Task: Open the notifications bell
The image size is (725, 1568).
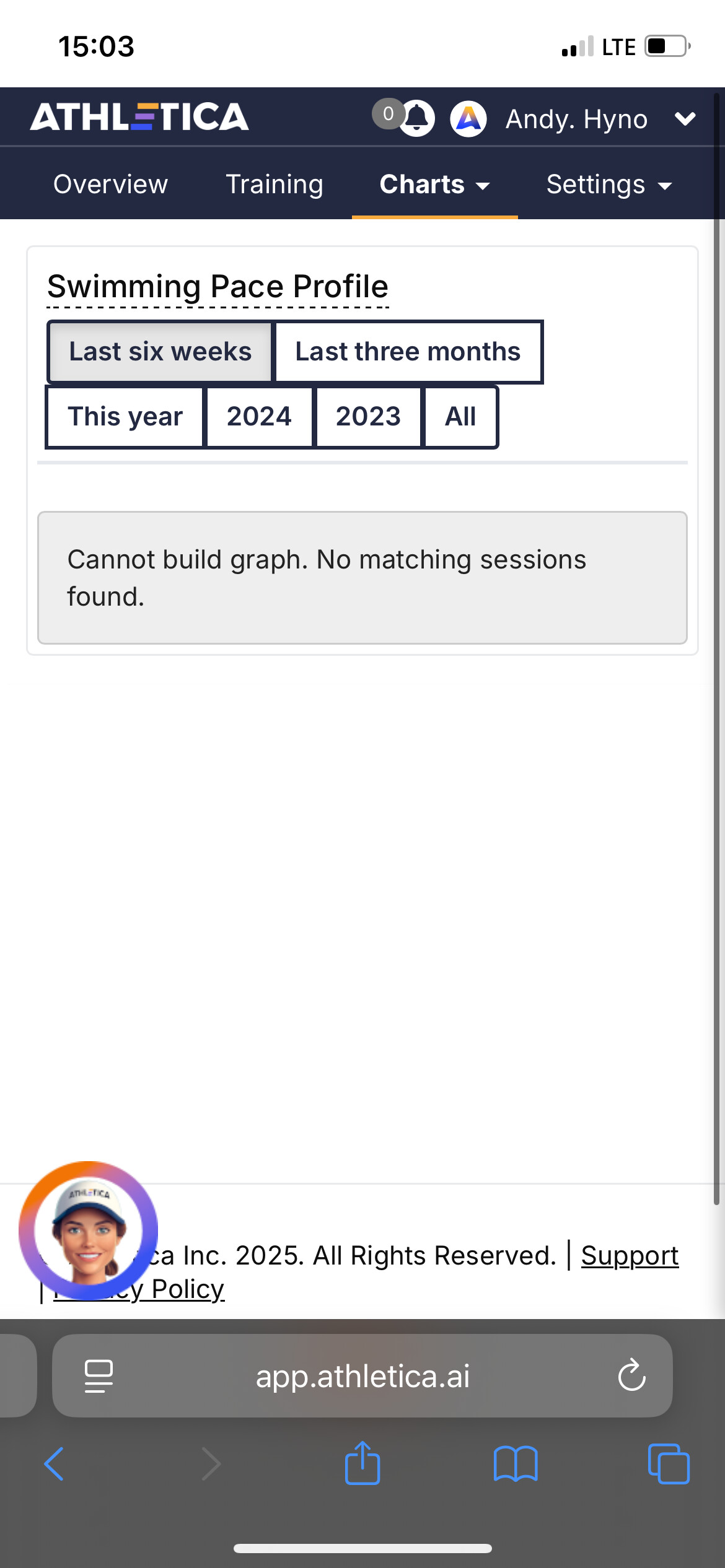Action: pos(417,118)
